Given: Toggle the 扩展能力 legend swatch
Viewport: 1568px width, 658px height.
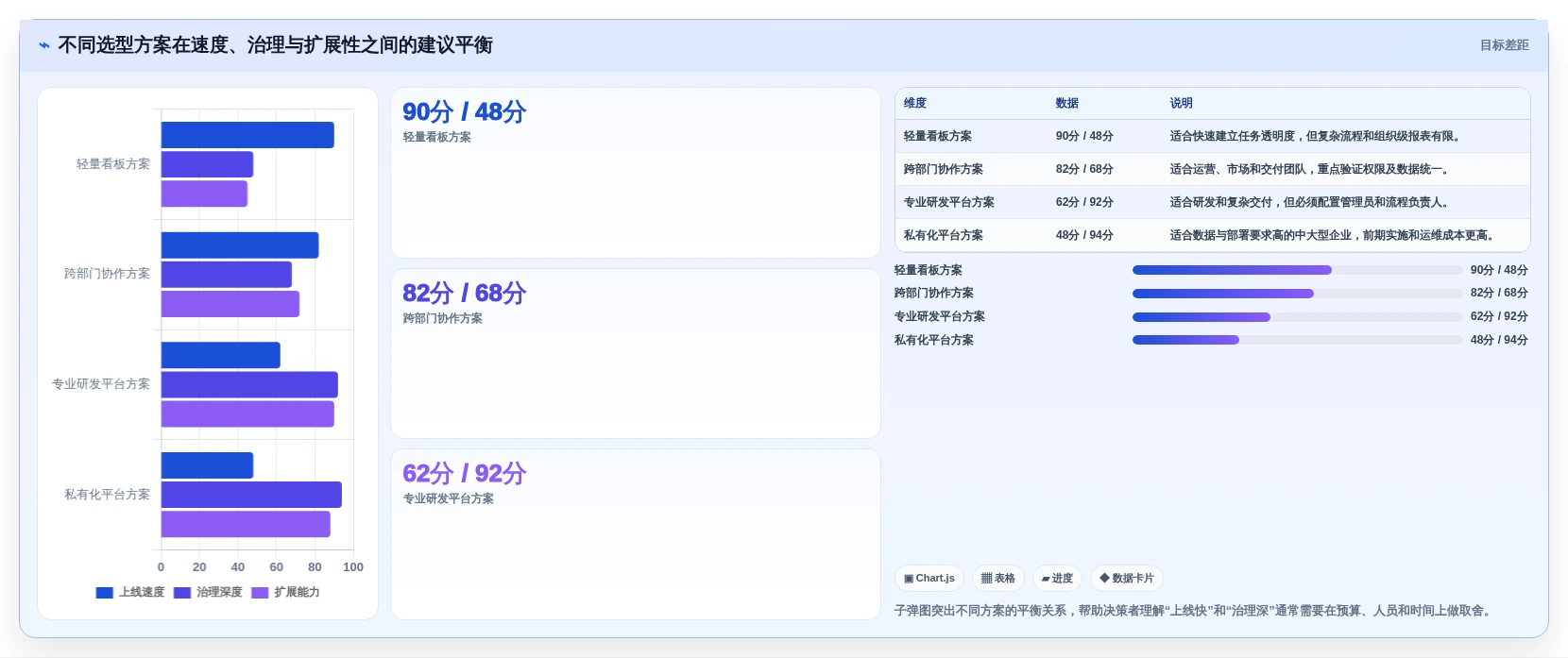Looking at the screenshot, I should [260, 593].
